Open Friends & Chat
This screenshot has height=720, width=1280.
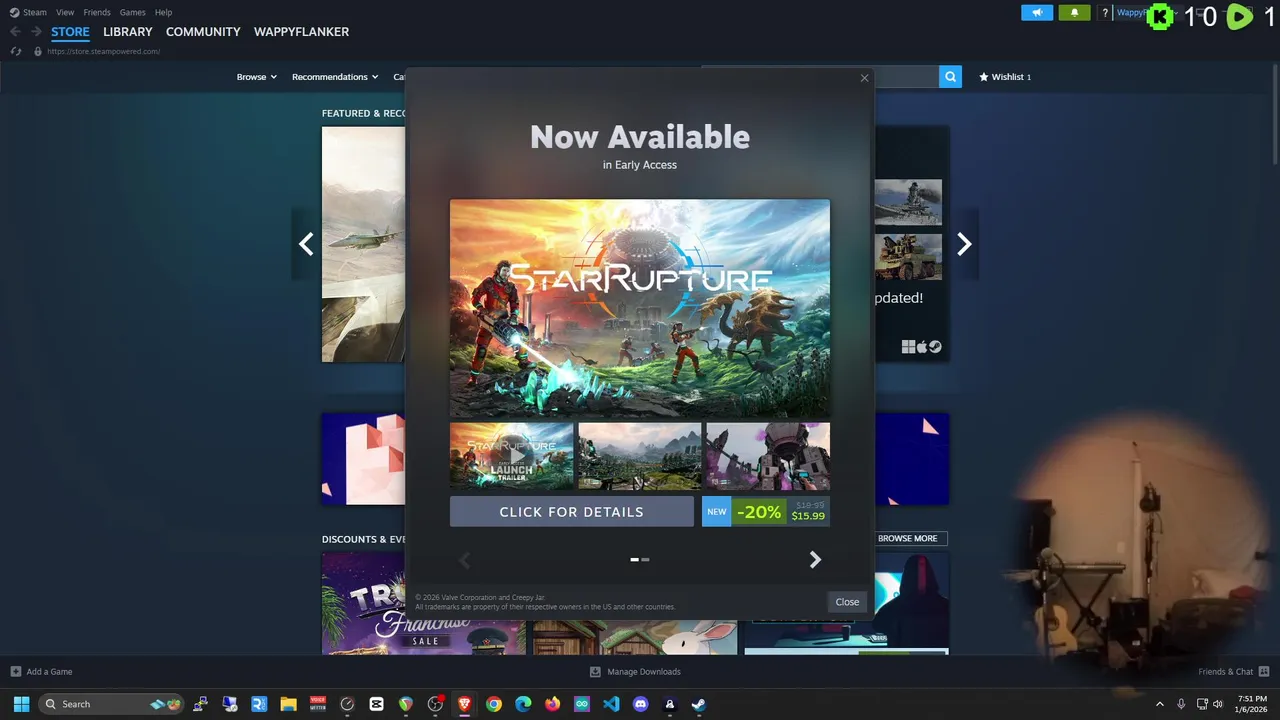click(x=1233, y=672)
